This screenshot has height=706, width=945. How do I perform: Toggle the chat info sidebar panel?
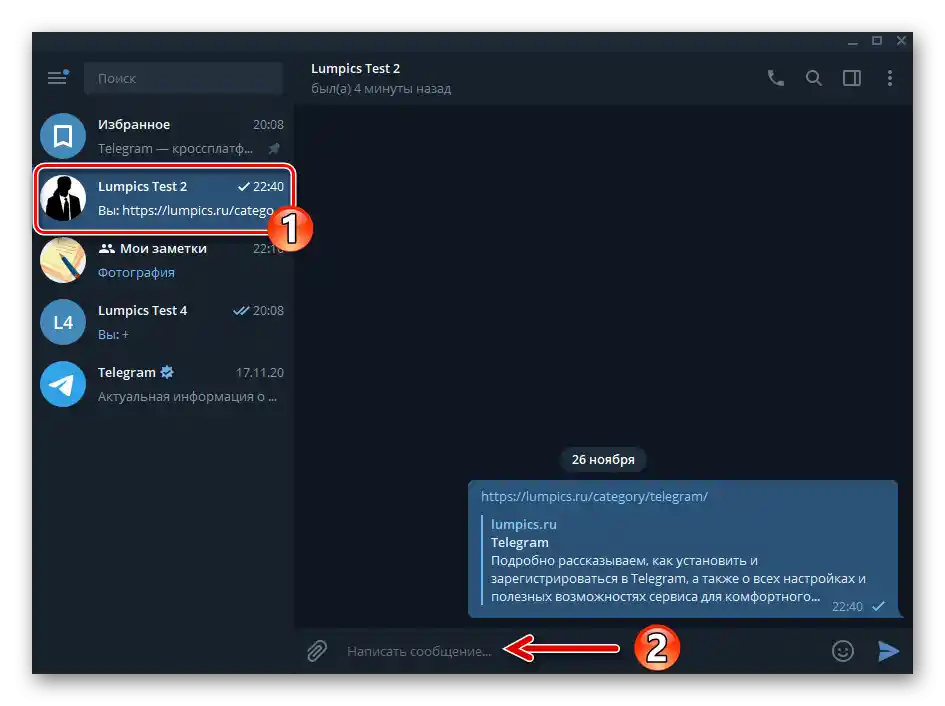click(852, 77)
